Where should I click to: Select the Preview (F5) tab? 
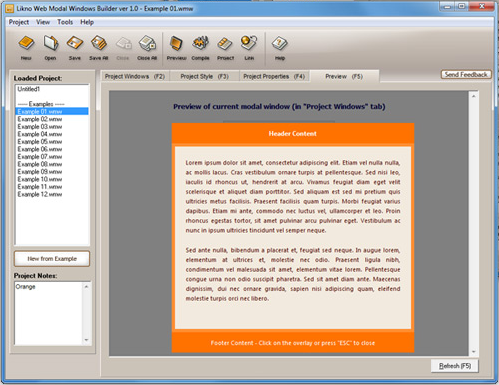344,76
